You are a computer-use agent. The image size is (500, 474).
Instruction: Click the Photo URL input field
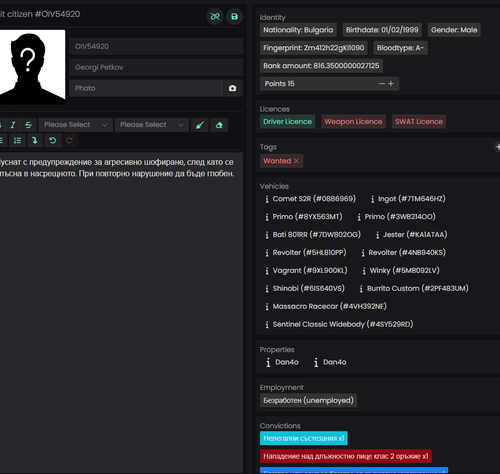tap(146, 88)
